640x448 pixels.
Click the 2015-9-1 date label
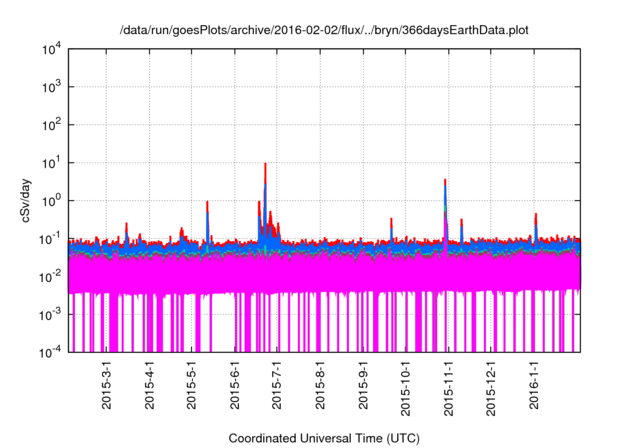point(363,385)
